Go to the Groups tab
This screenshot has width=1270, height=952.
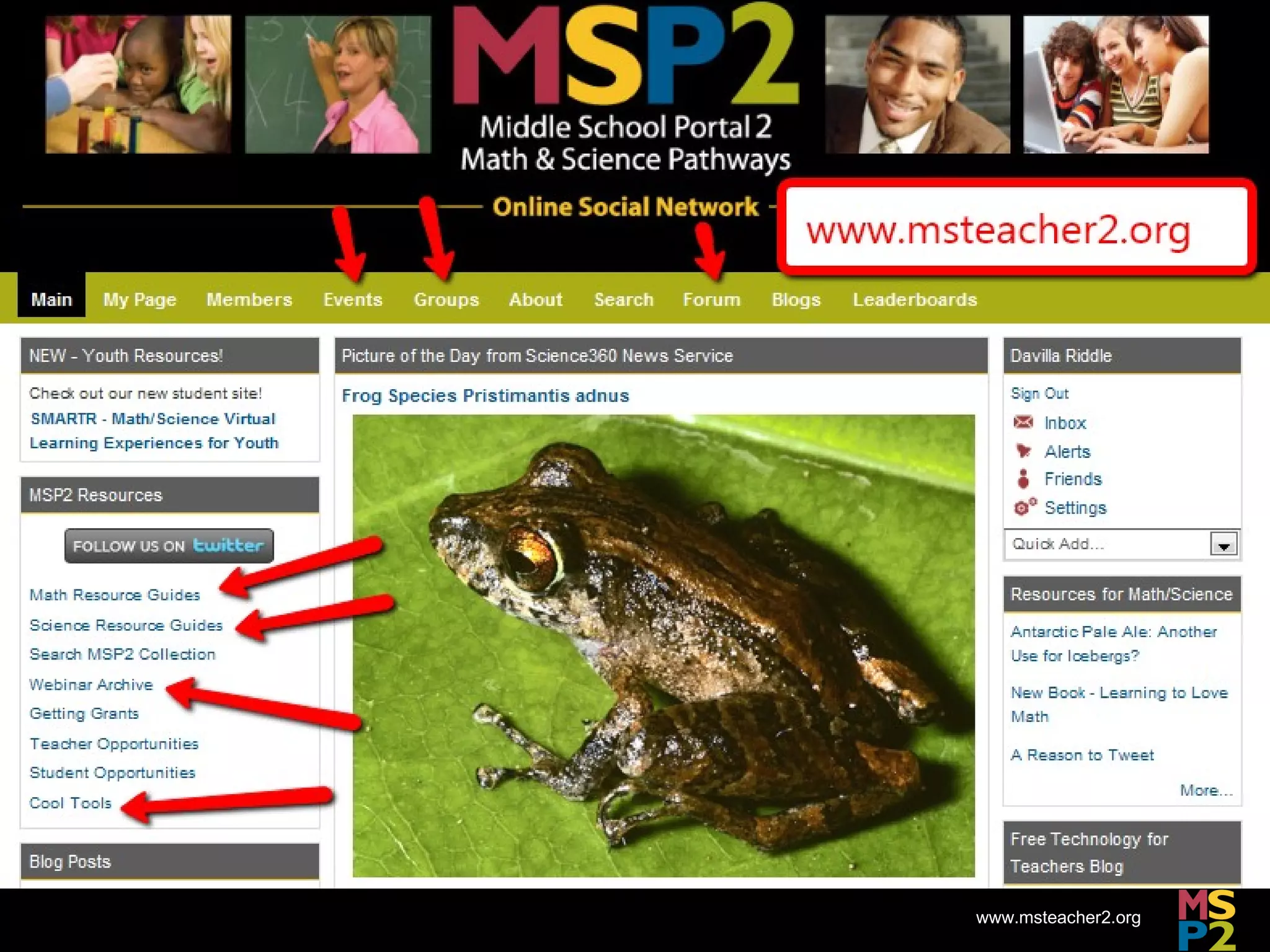tap(446, 299)
